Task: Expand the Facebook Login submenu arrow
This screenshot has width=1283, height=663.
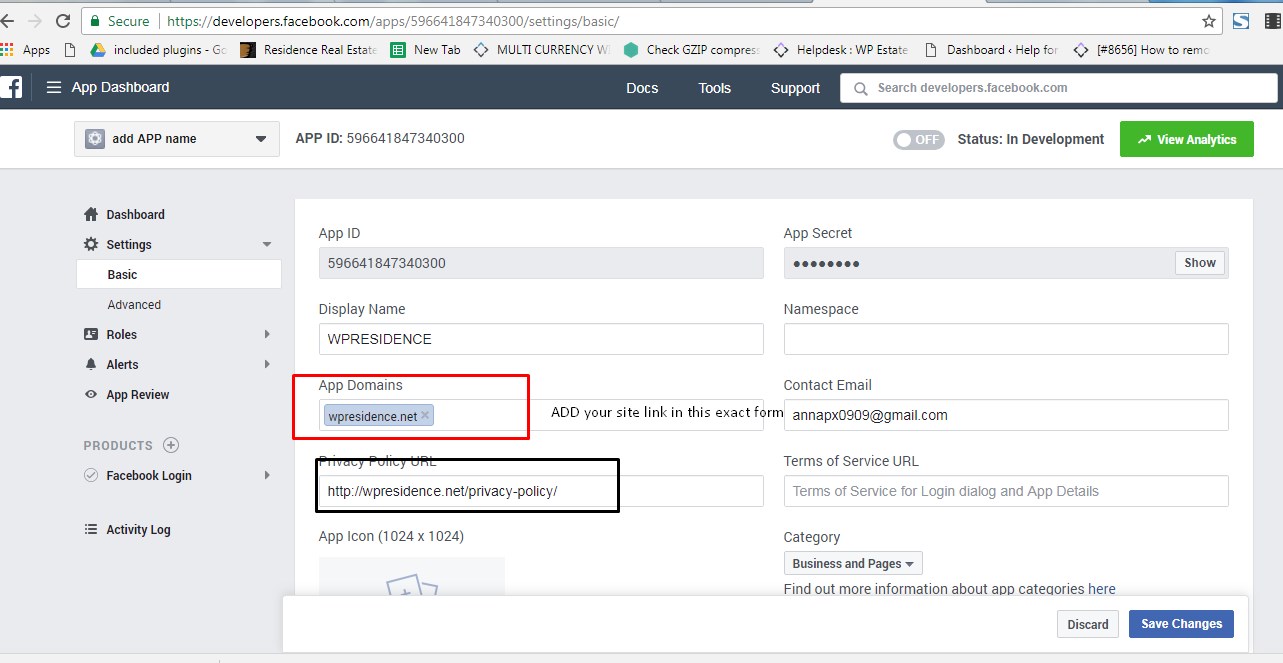Action: pos(267,475)
